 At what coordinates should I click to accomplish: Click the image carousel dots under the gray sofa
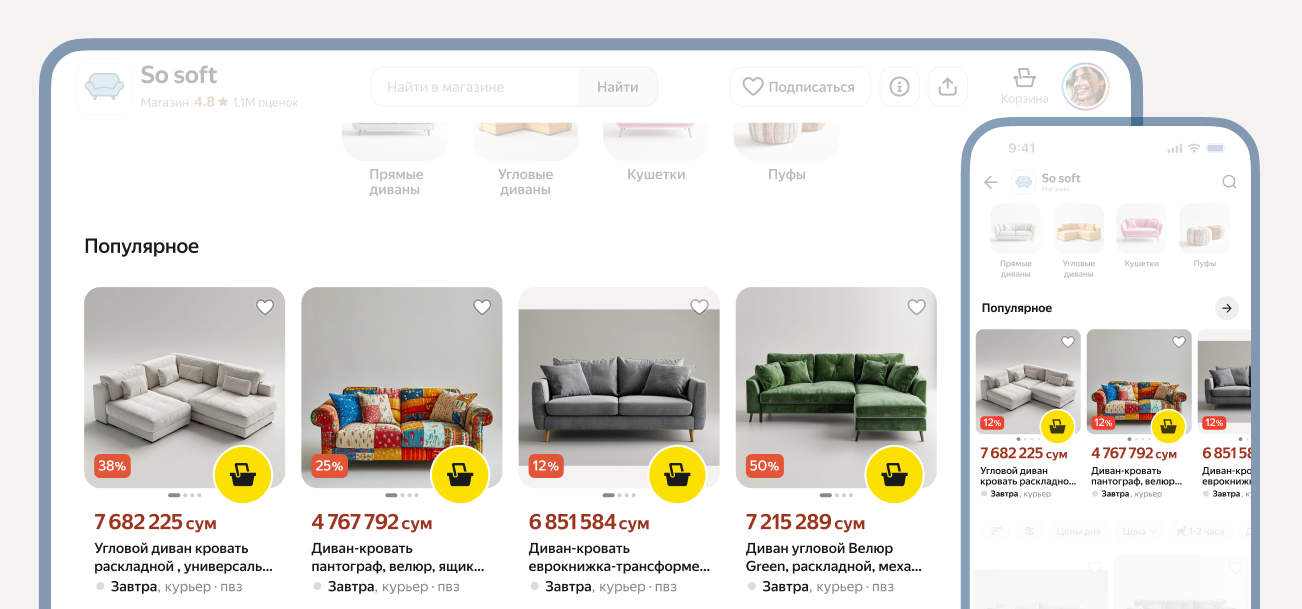(x=619, y=495)
